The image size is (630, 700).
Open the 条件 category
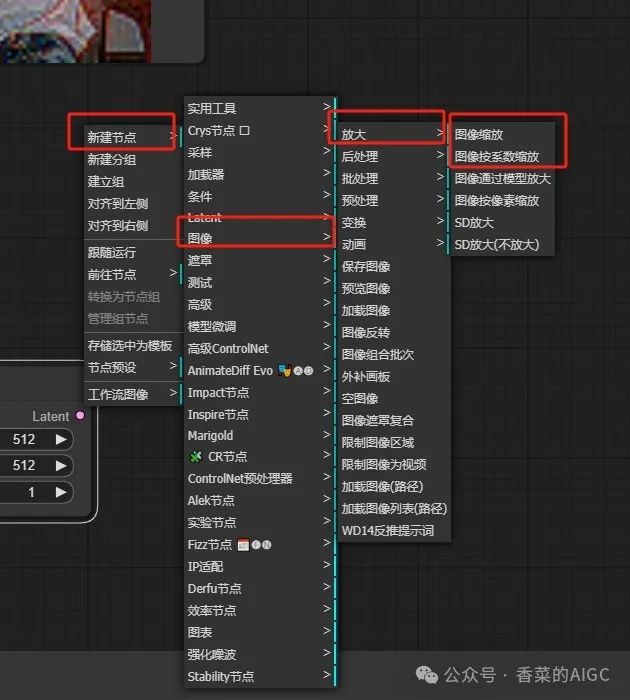[x=259, y=196]
